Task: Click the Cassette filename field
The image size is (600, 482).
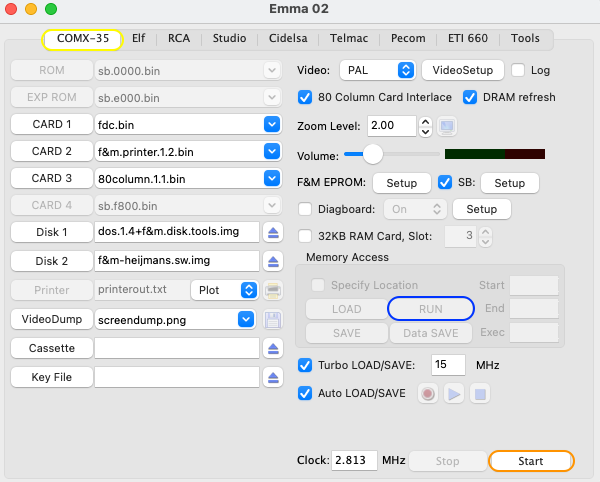Action: coord(177,348)
